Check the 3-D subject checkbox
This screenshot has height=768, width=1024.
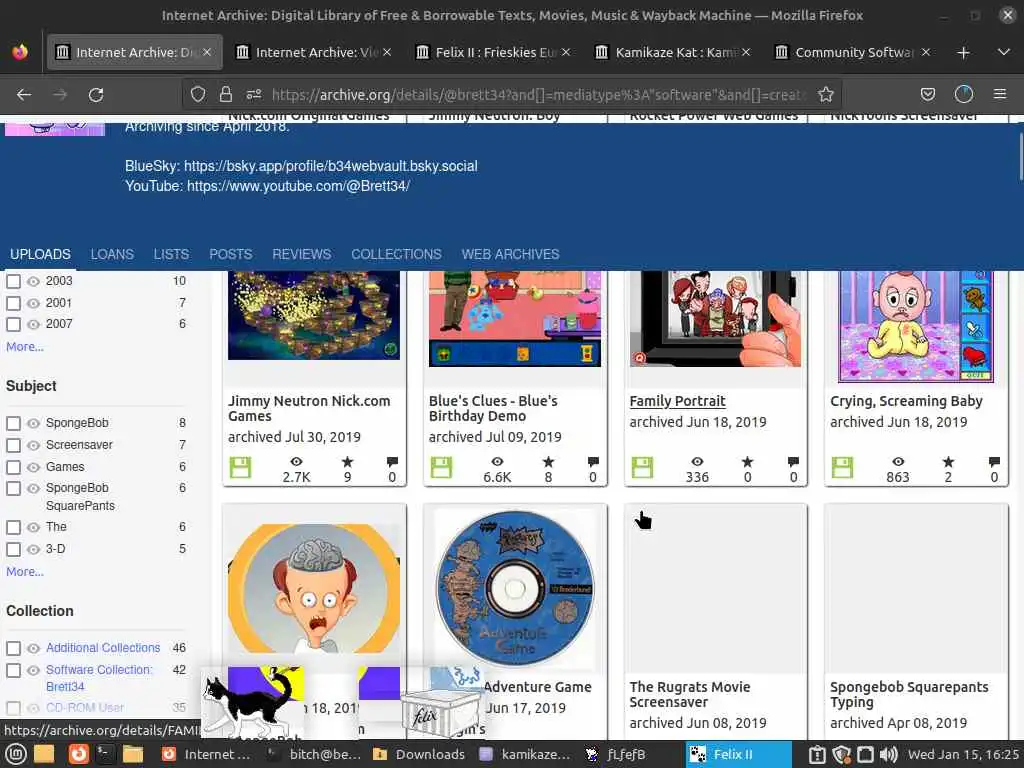click(x=13, y=549)
